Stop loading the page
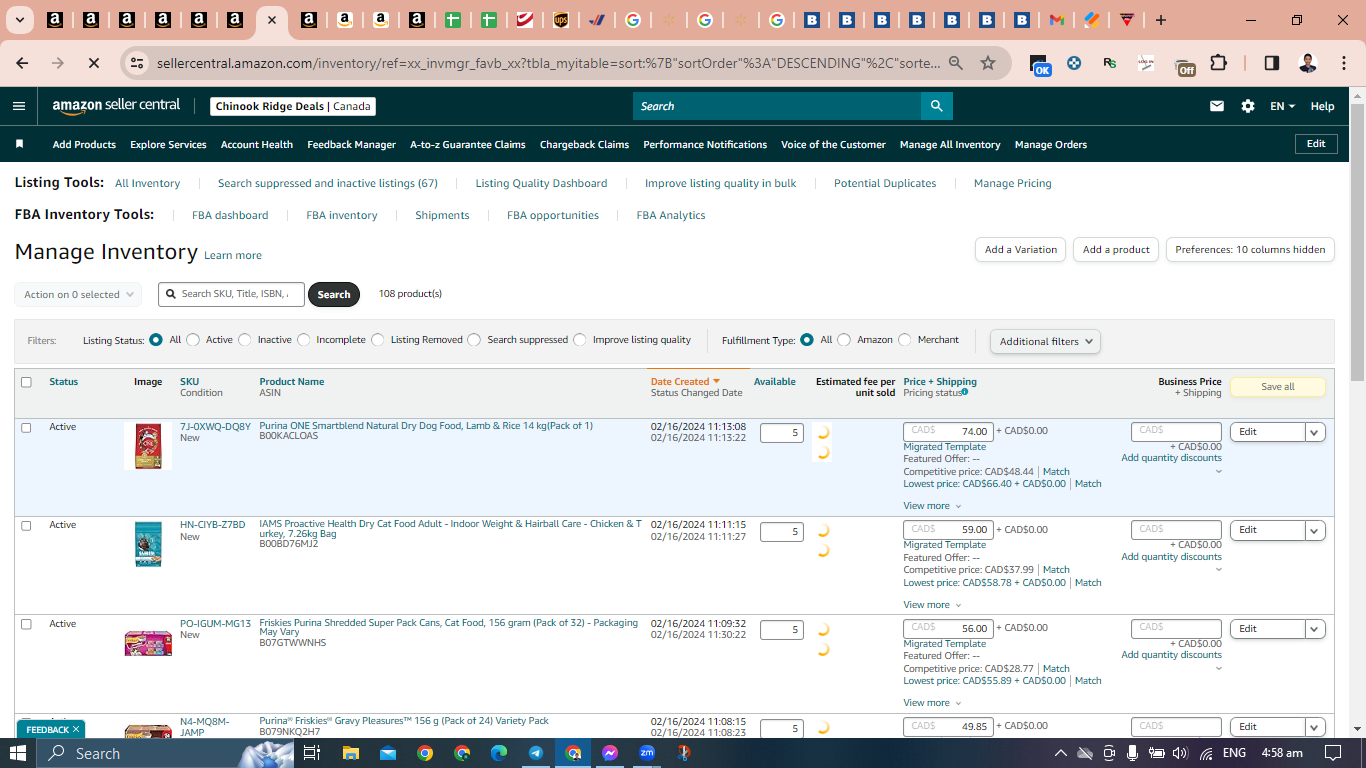 tap(93, 63)
